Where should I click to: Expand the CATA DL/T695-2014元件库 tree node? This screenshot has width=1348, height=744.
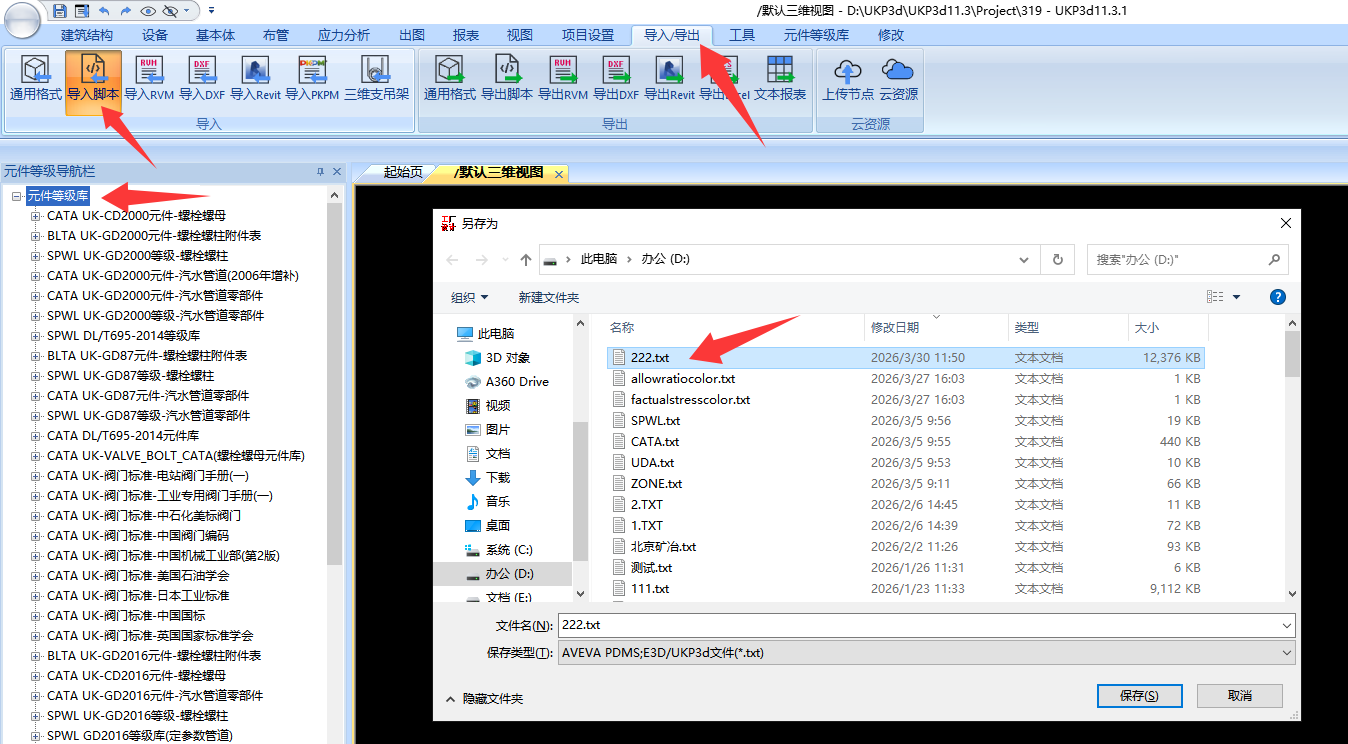pos(36,436)
